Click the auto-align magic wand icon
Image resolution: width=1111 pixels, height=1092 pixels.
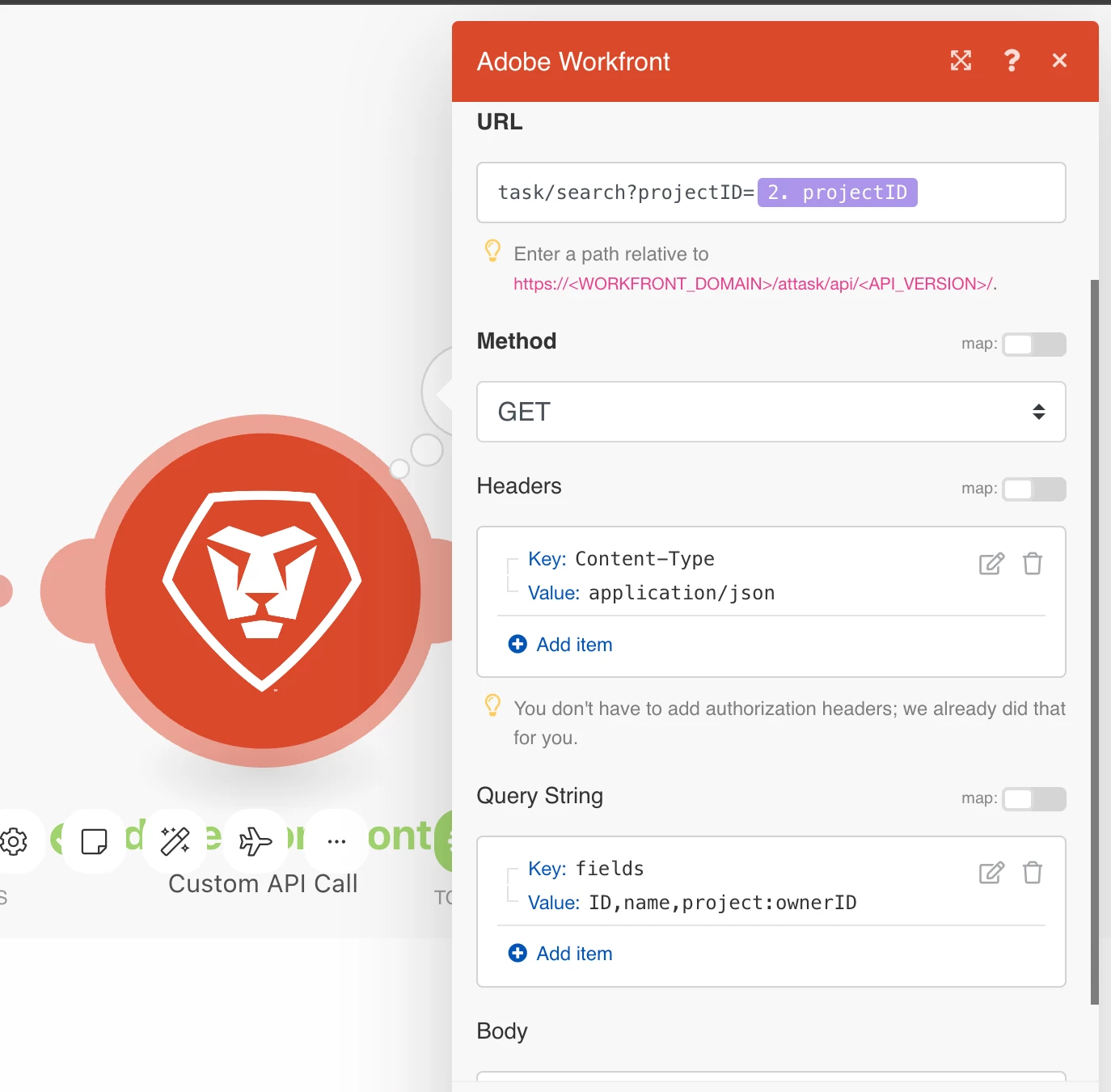(175, 841)
